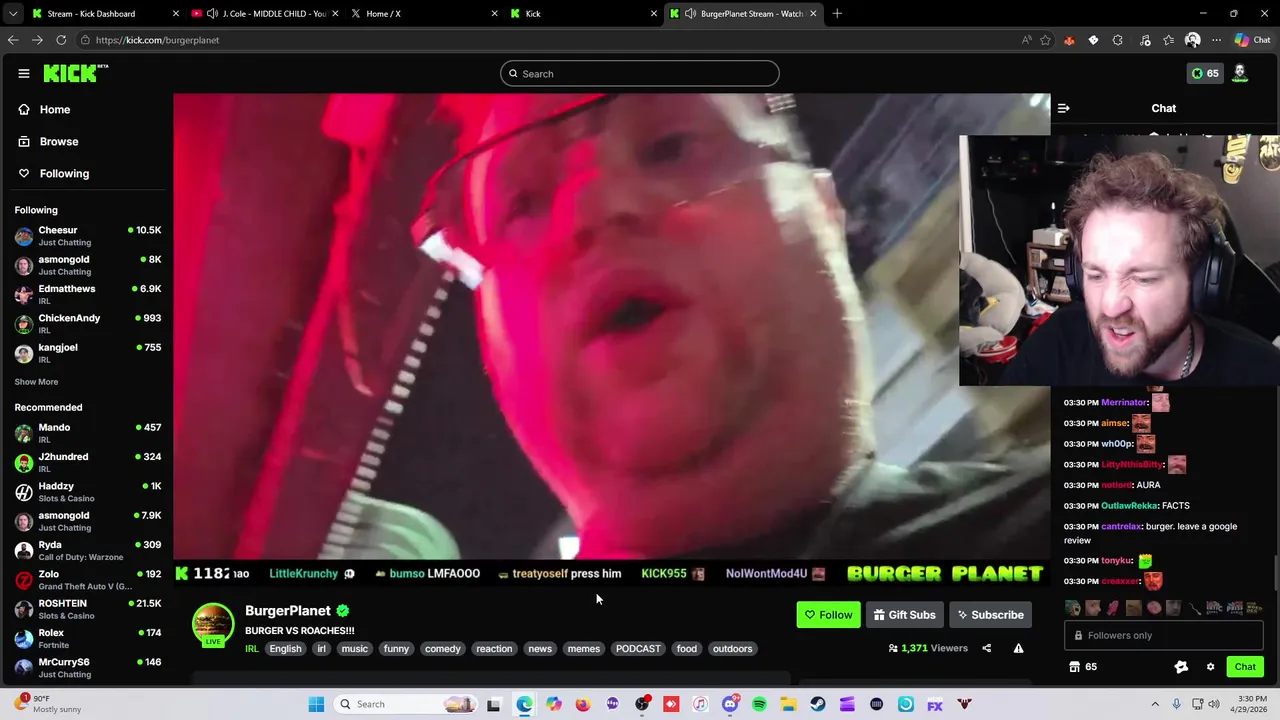Click the Kick search box

coord(640,73)
